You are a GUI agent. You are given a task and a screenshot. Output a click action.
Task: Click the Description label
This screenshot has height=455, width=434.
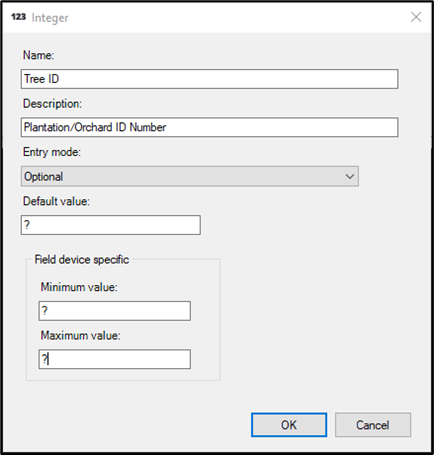pos(52,104)
